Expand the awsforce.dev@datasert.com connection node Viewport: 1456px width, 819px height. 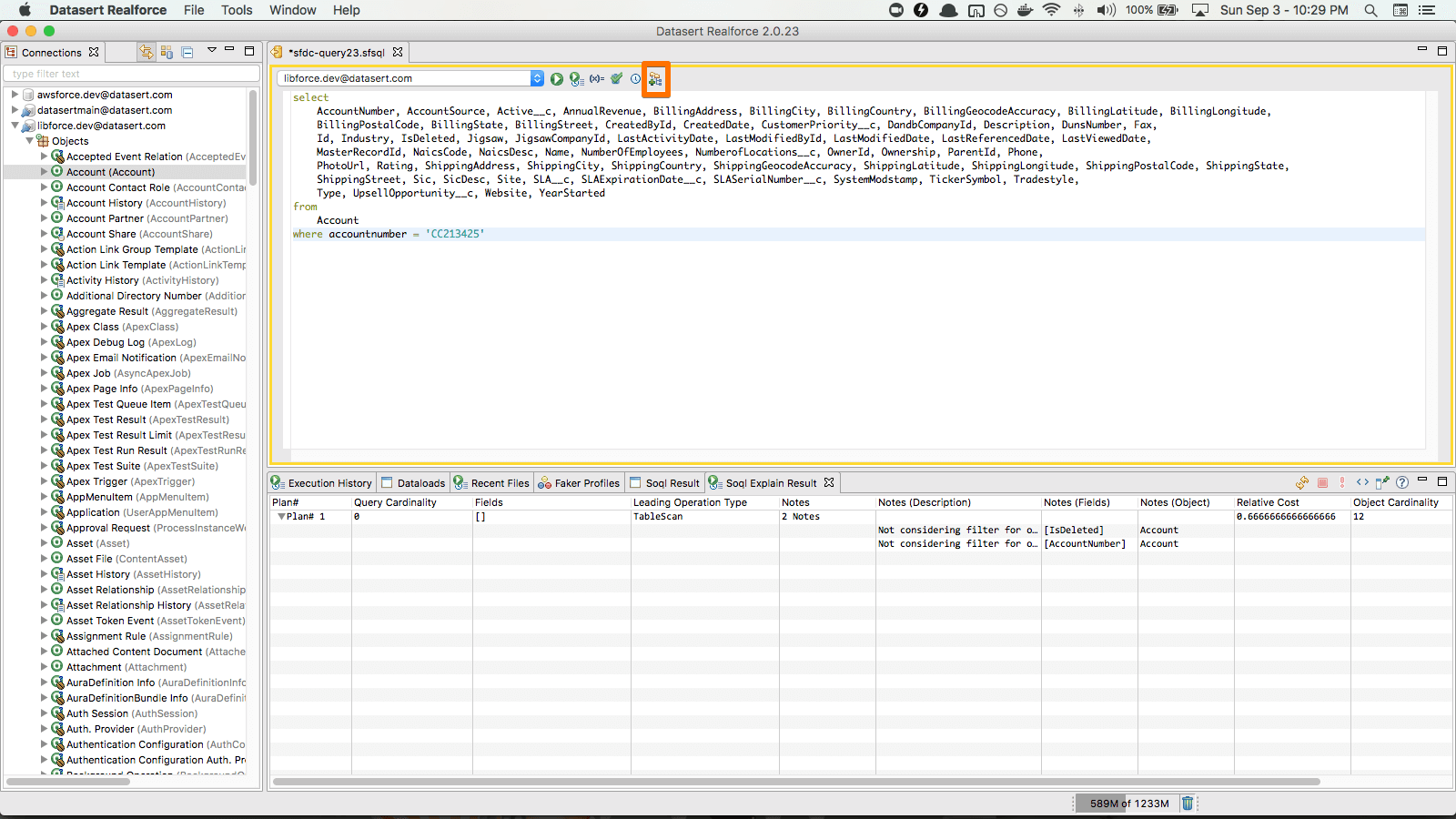tap(15, 95)
